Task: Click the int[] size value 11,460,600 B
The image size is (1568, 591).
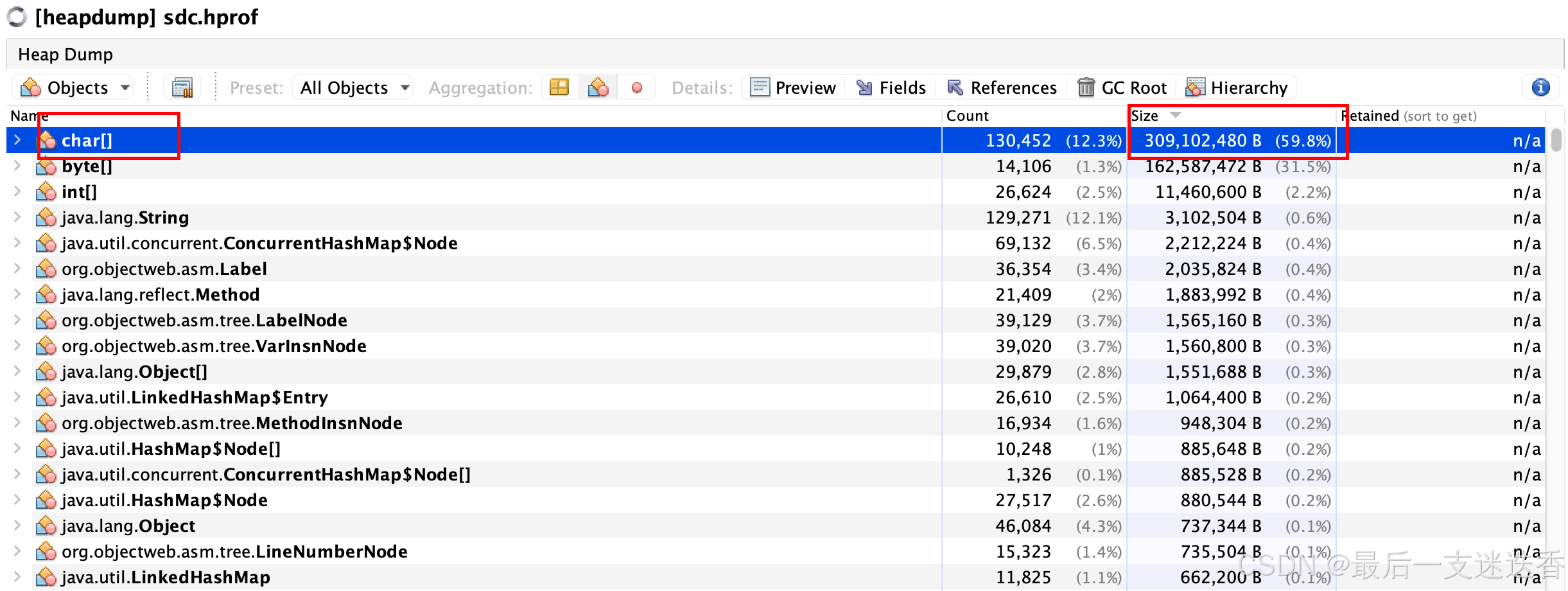Action: [1208, 192]
